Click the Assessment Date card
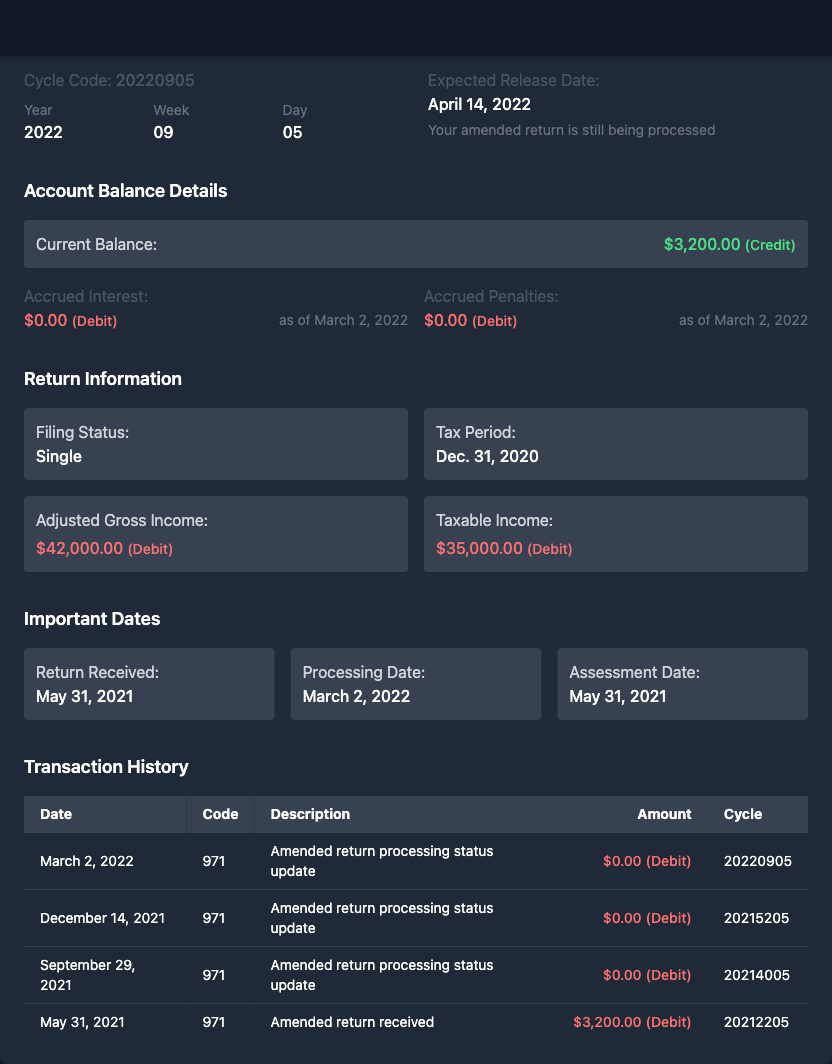Screen dimensions: 832x1064 (682, 684)
